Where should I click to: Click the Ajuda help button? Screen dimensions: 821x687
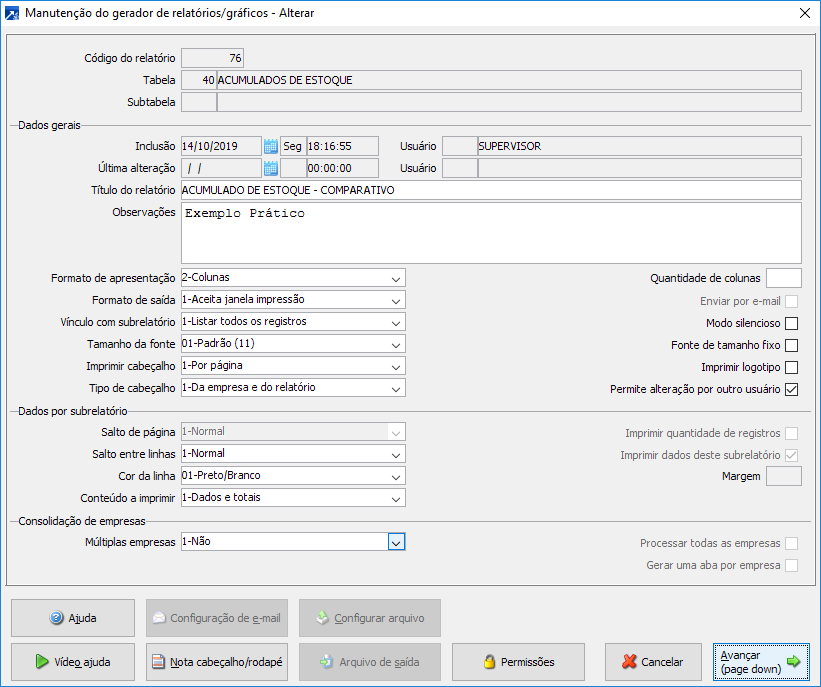pos(72,618)
